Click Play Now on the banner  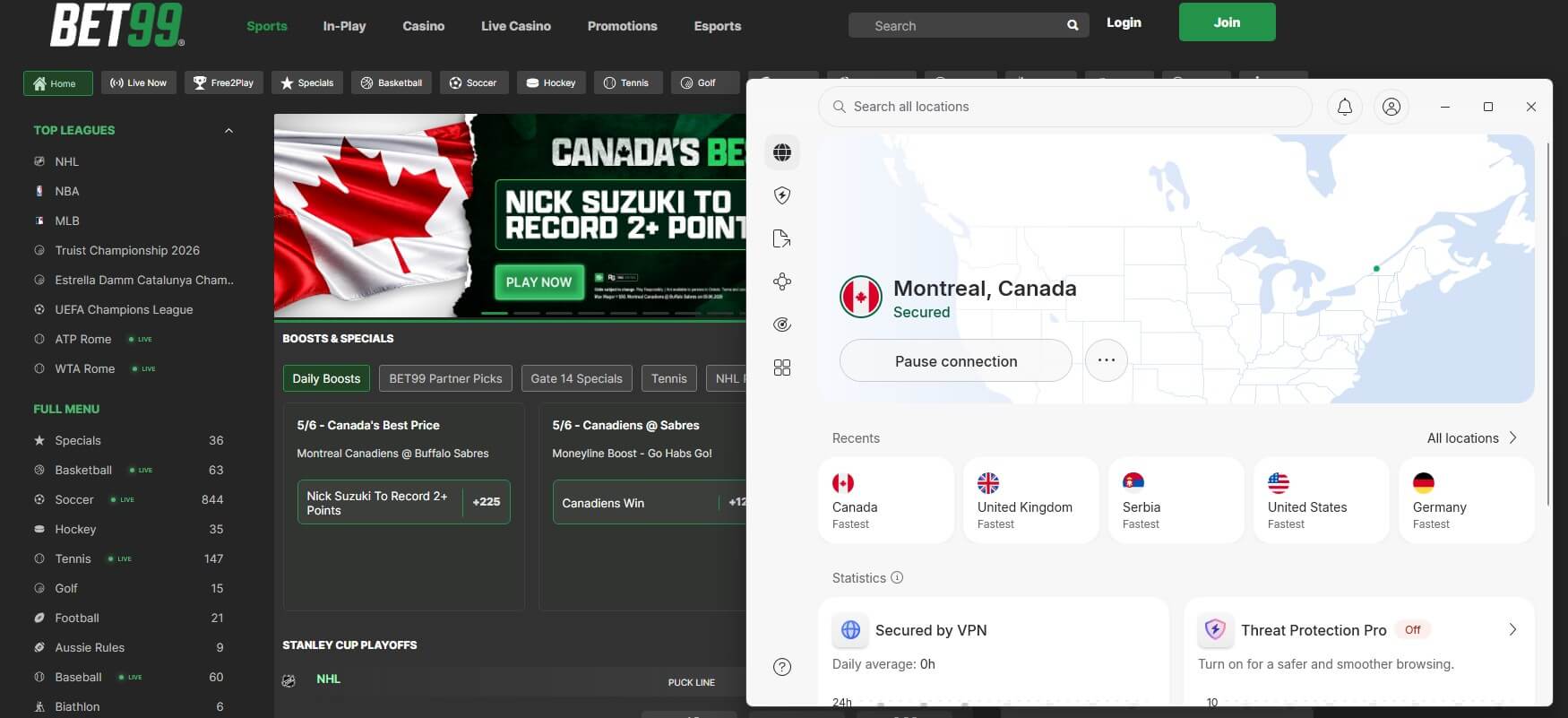[x=538, y=281]
